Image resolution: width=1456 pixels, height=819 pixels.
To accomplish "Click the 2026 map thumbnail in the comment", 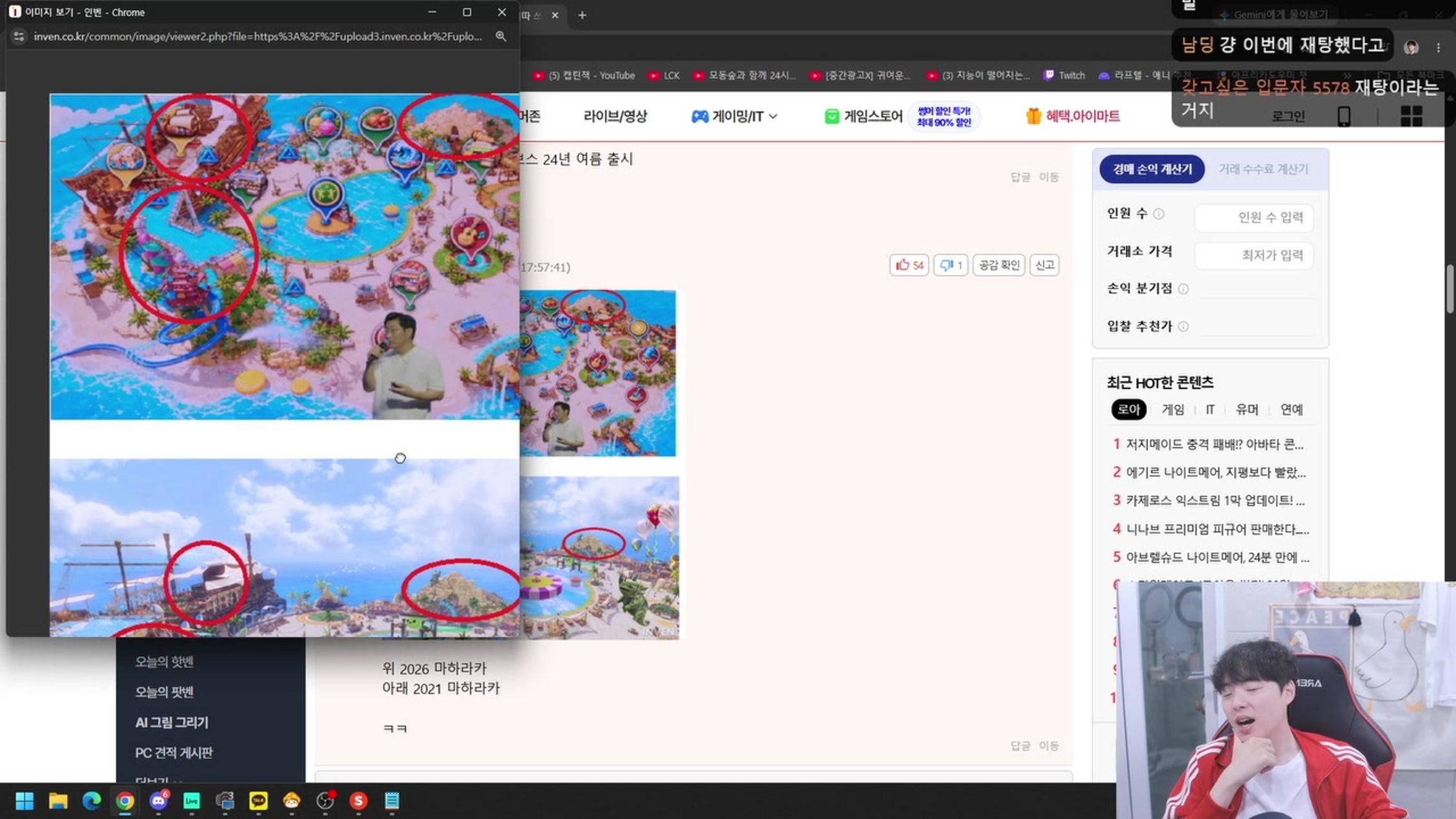I will tap(597, 373).
